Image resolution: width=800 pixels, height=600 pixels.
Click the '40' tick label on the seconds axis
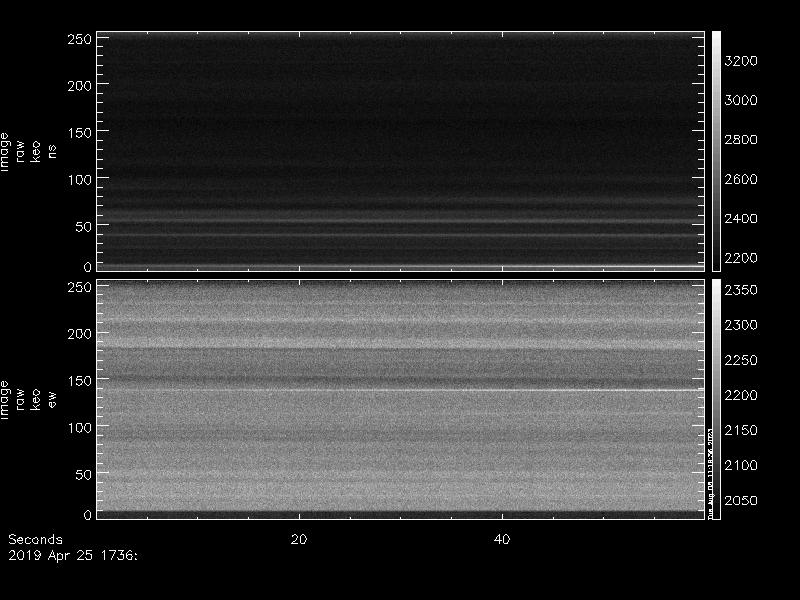click(x=502, y=540)
